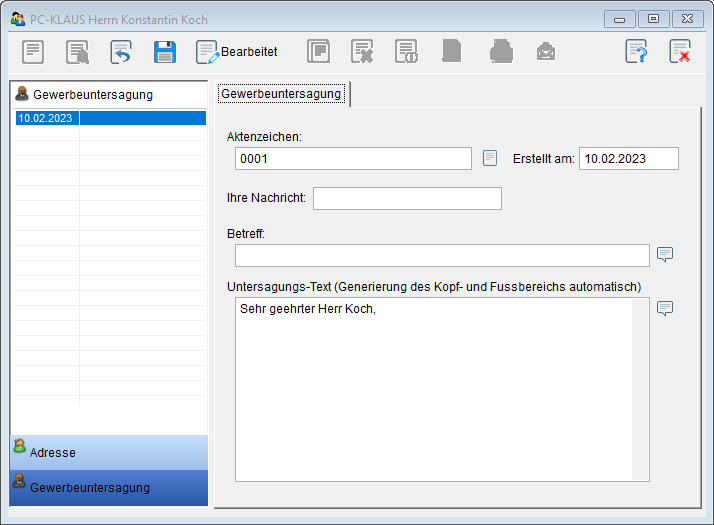Image resolution: width=714 pixels, height=525 pixels.
Task: Click the Bearbeitet edit icon
Action: point(208,52)
